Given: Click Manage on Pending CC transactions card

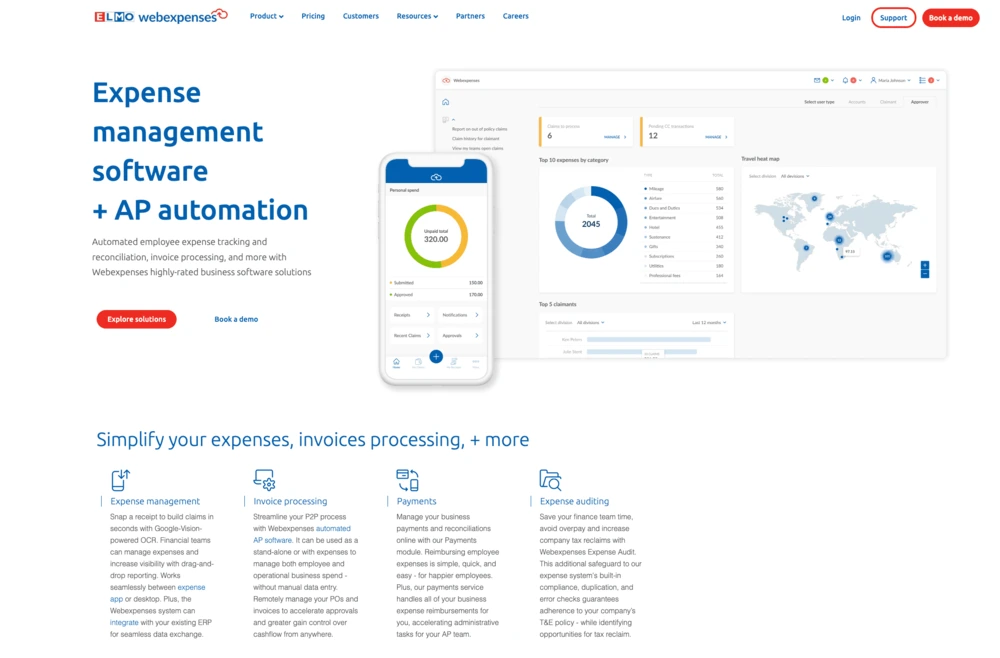Looking at the screenshot, I should pos(716,137).
